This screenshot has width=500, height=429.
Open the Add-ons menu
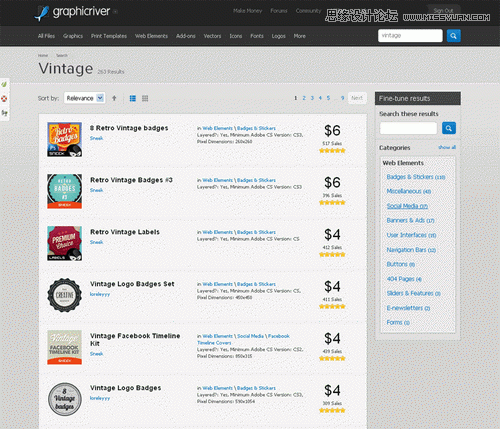186,36
